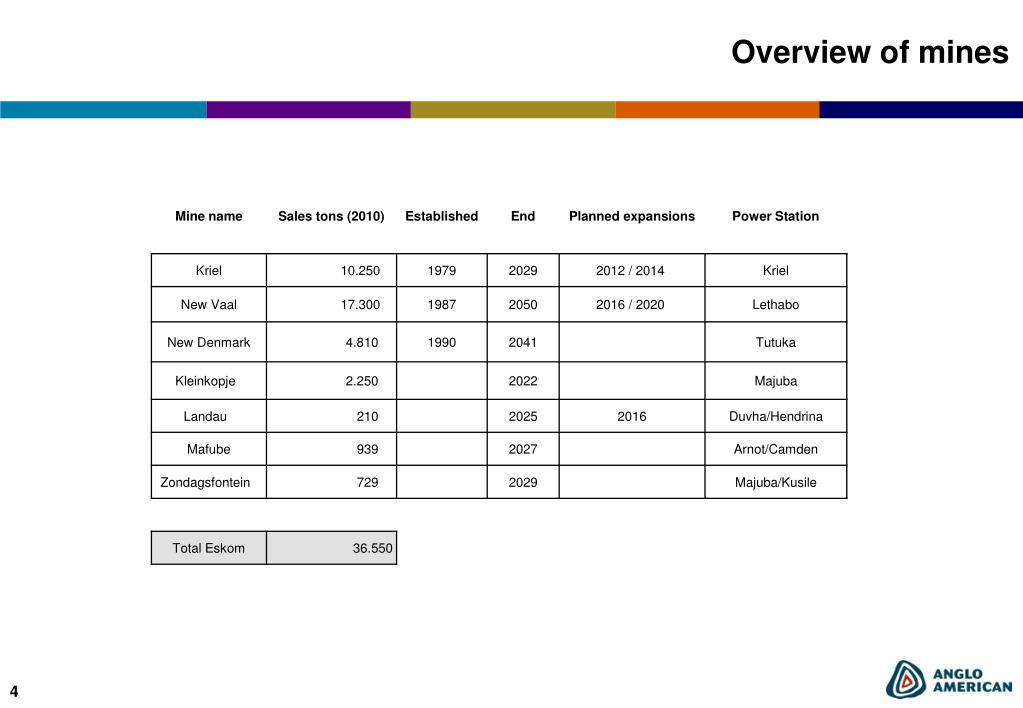Click established year 1987
This screenshot has width=1023, height=708.
[442, 305]
